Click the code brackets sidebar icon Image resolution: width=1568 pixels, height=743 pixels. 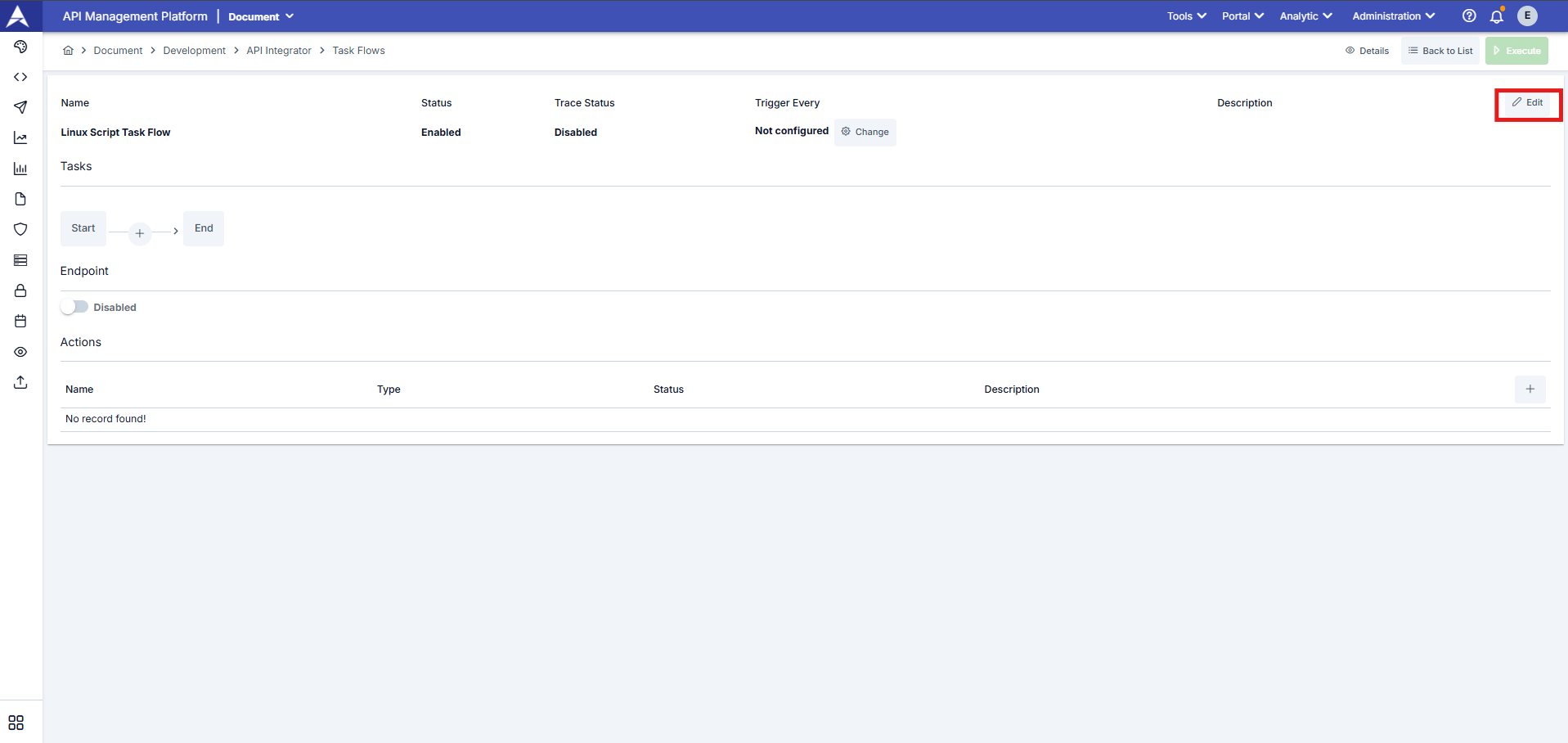tap(20, 77)
